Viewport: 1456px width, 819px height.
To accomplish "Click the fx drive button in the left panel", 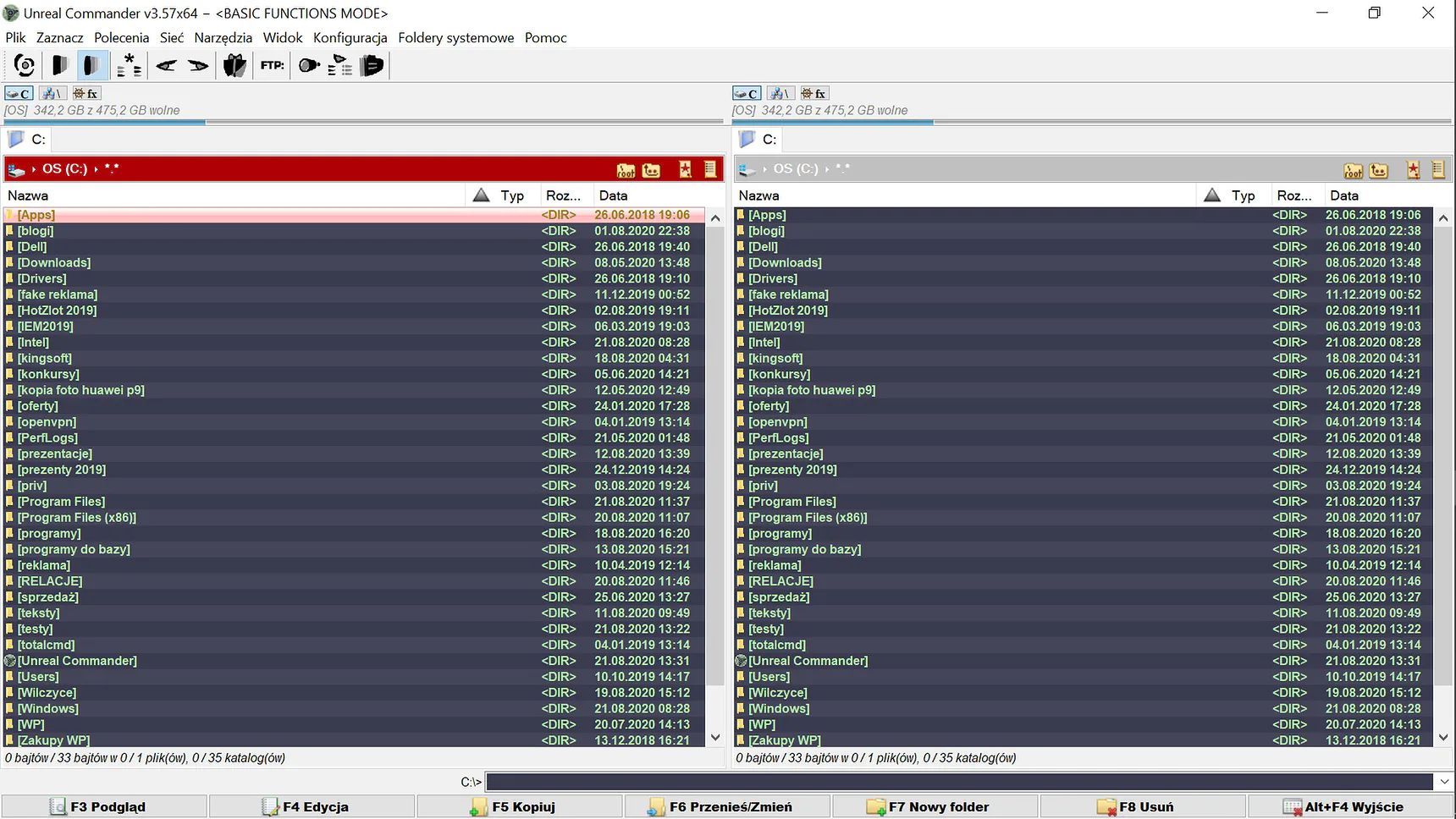I will 85,93.
